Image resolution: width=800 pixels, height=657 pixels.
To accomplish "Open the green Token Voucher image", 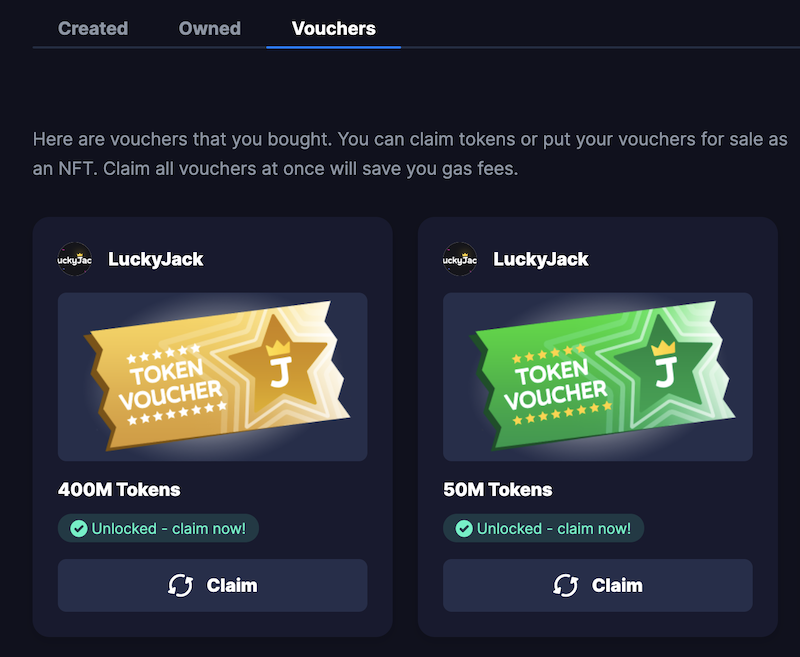I will [x=597, y=376].
